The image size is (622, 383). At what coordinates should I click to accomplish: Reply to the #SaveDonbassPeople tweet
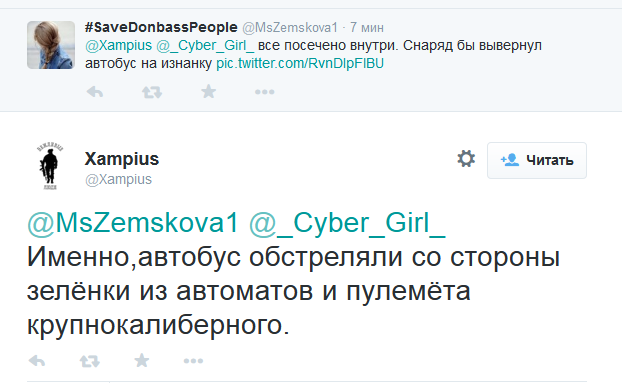(x=95, y=92)
